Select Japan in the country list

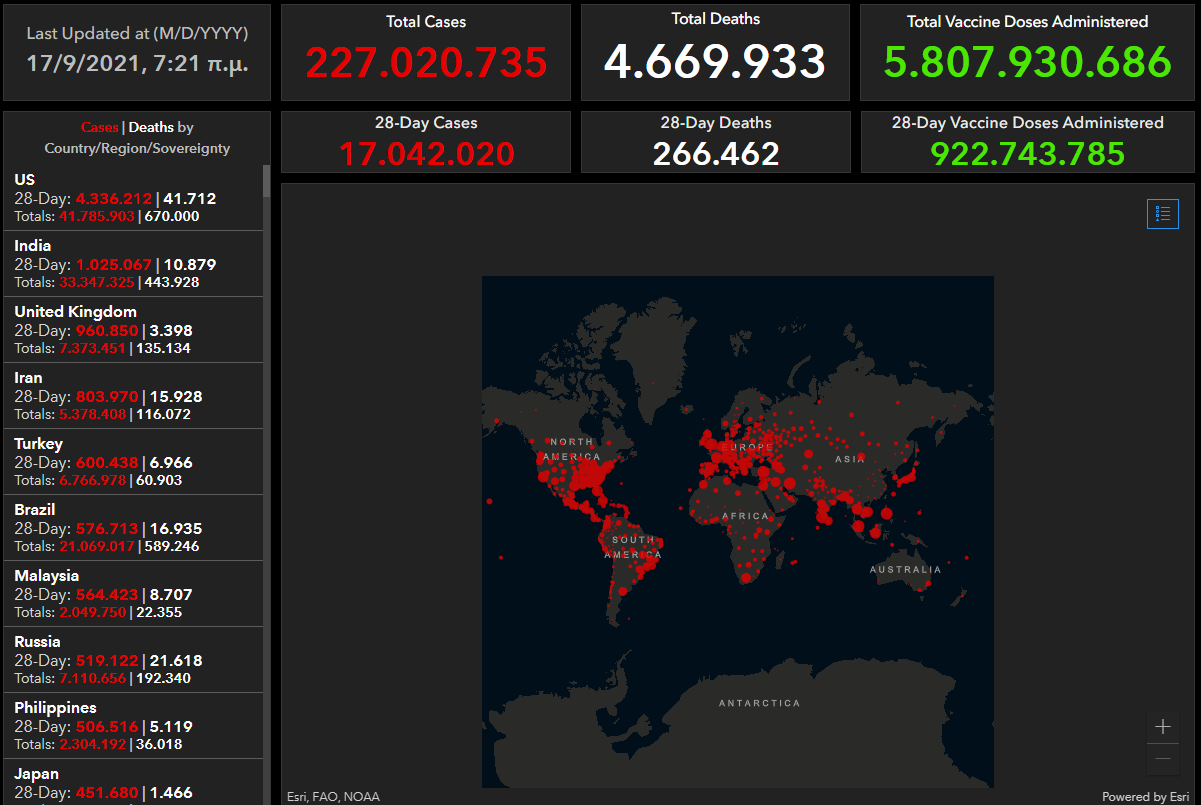pos(132,783)
